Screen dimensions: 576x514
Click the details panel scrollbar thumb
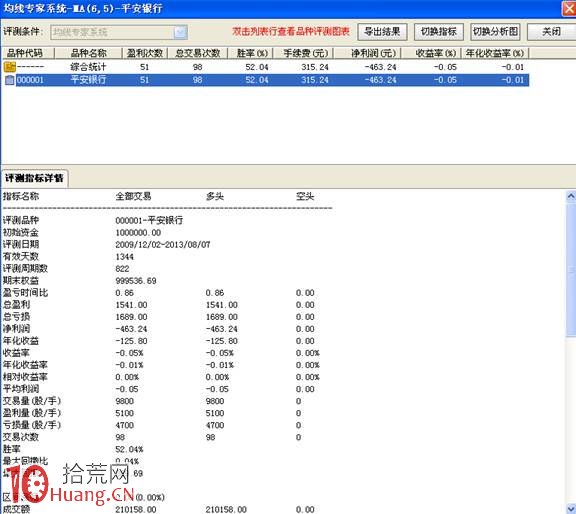(x=571, y=269)
